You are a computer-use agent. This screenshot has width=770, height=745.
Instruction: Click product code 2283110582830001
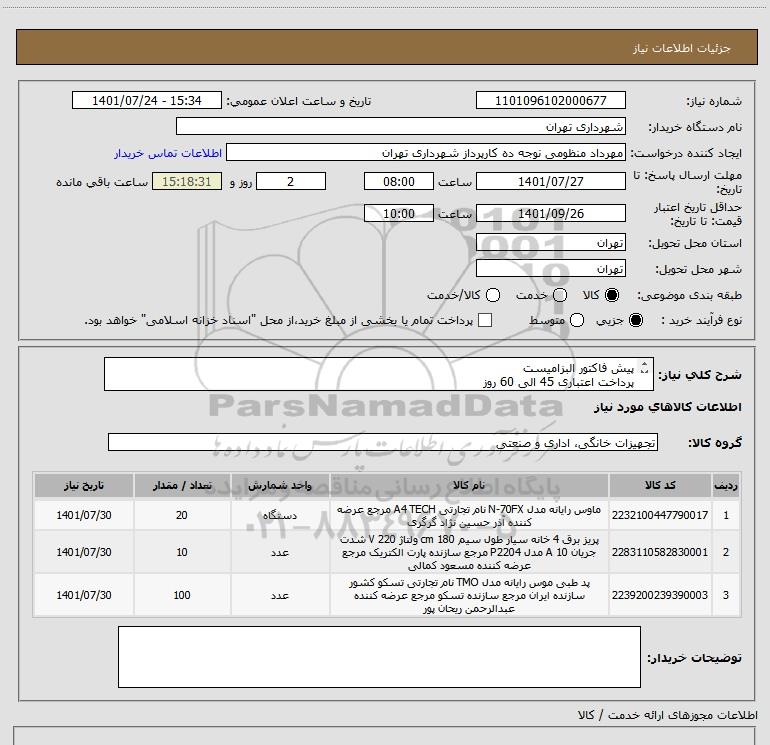[660, 552]
